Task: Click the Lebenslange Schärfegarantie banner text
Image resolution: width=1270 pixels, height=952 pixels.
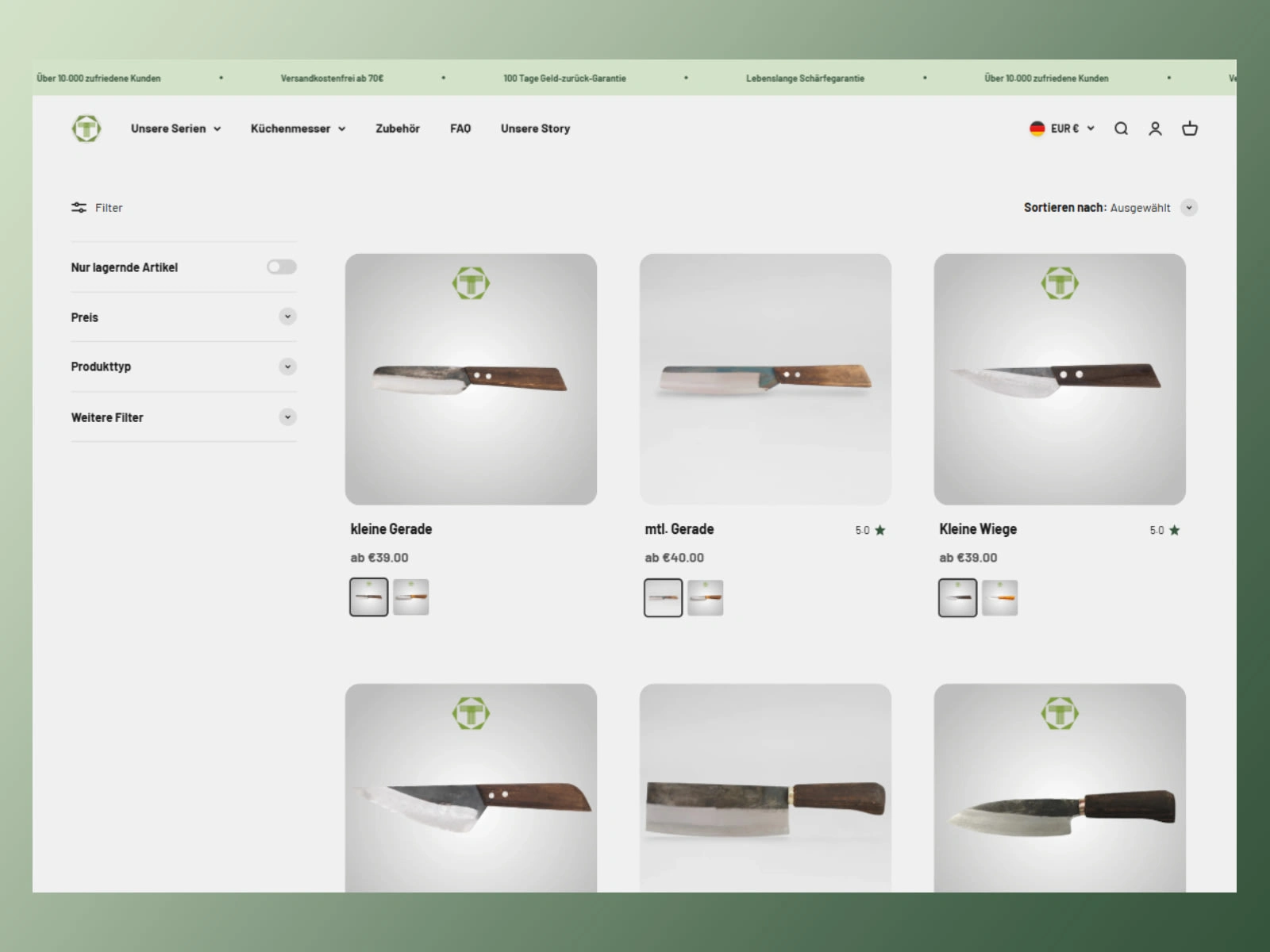Action: [805, 79]
